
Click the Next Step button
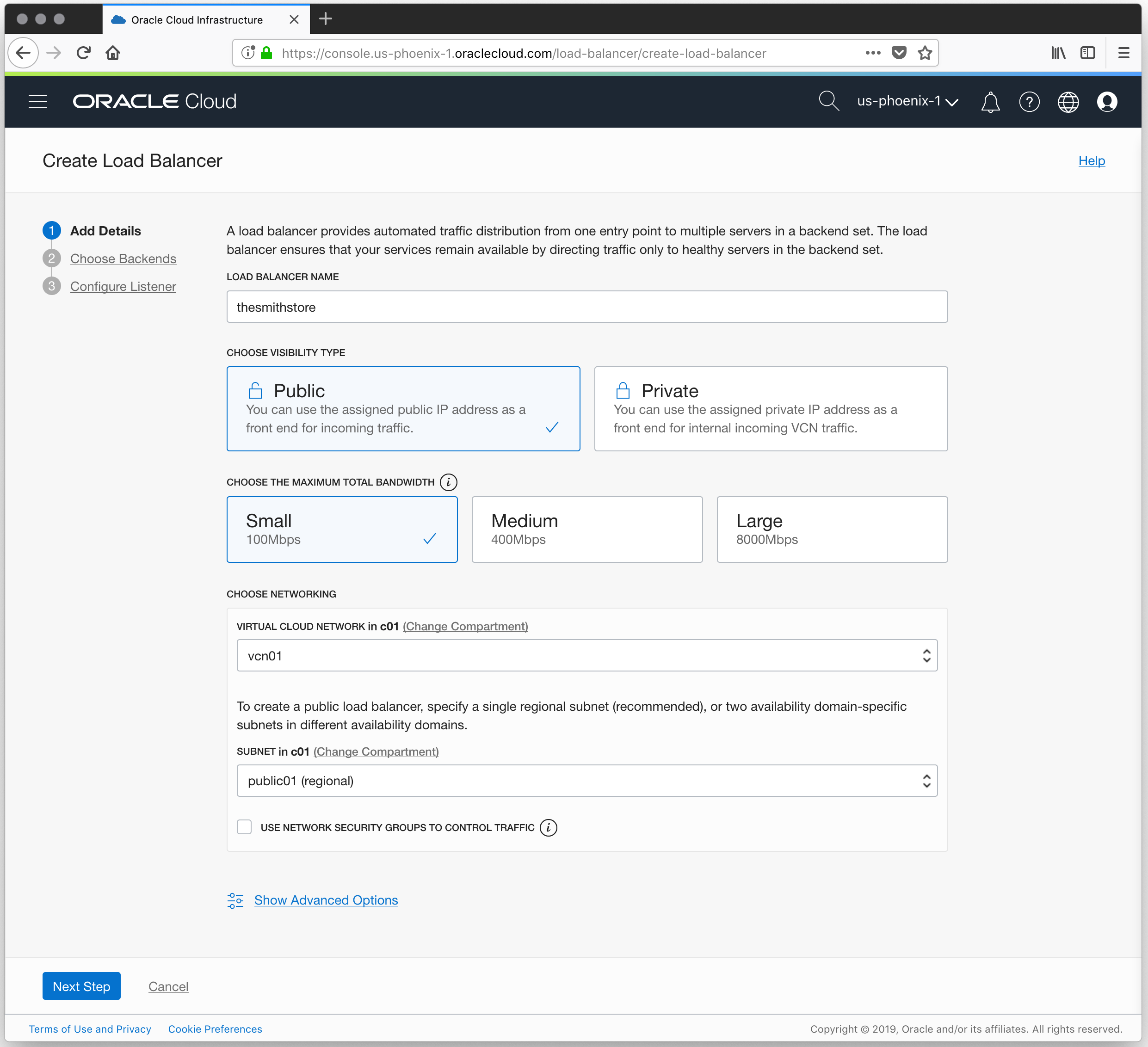coord(81,986)
